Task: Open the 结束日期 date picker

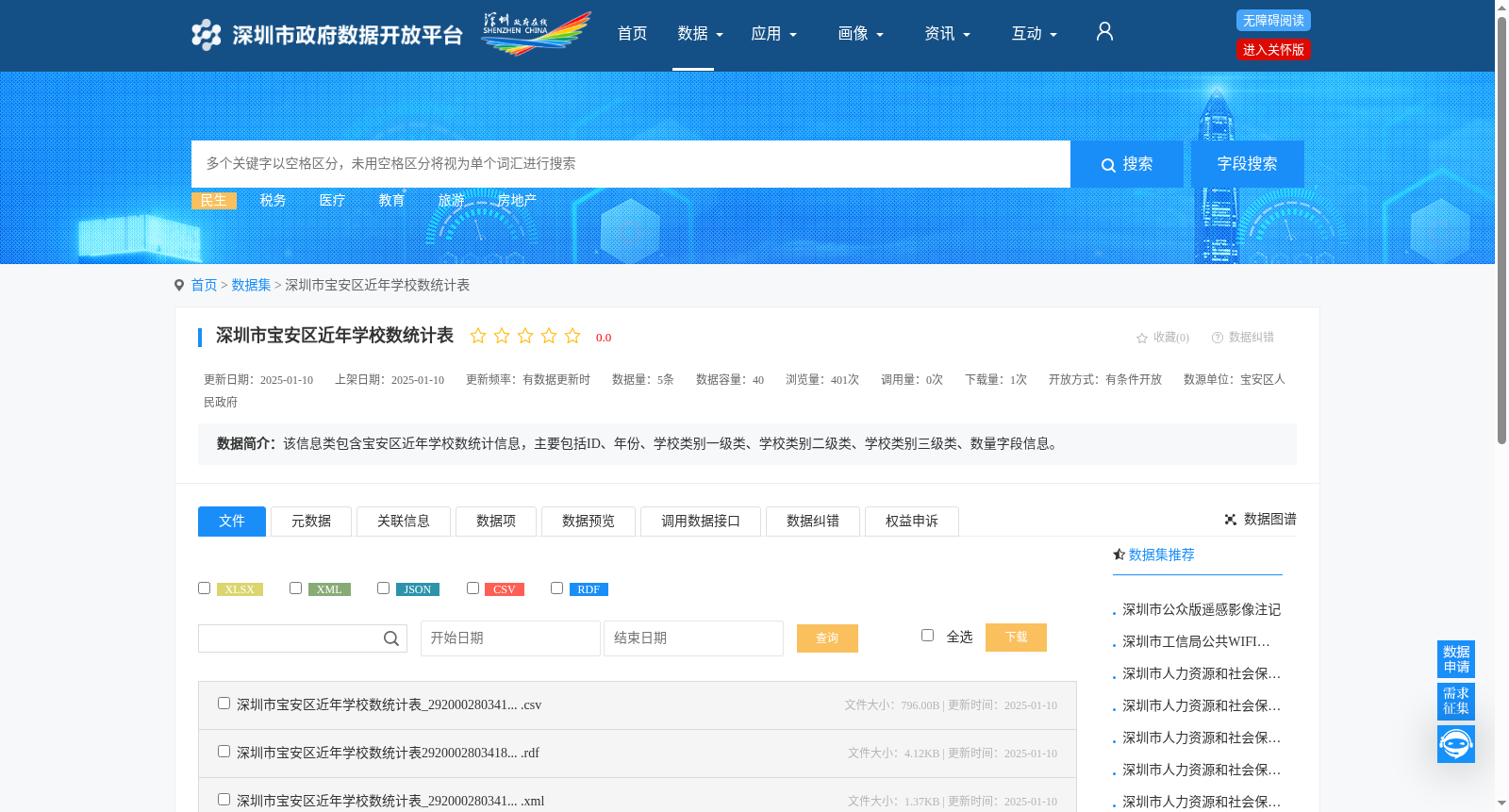Action: pyautogui.click(x=693, y=638)
